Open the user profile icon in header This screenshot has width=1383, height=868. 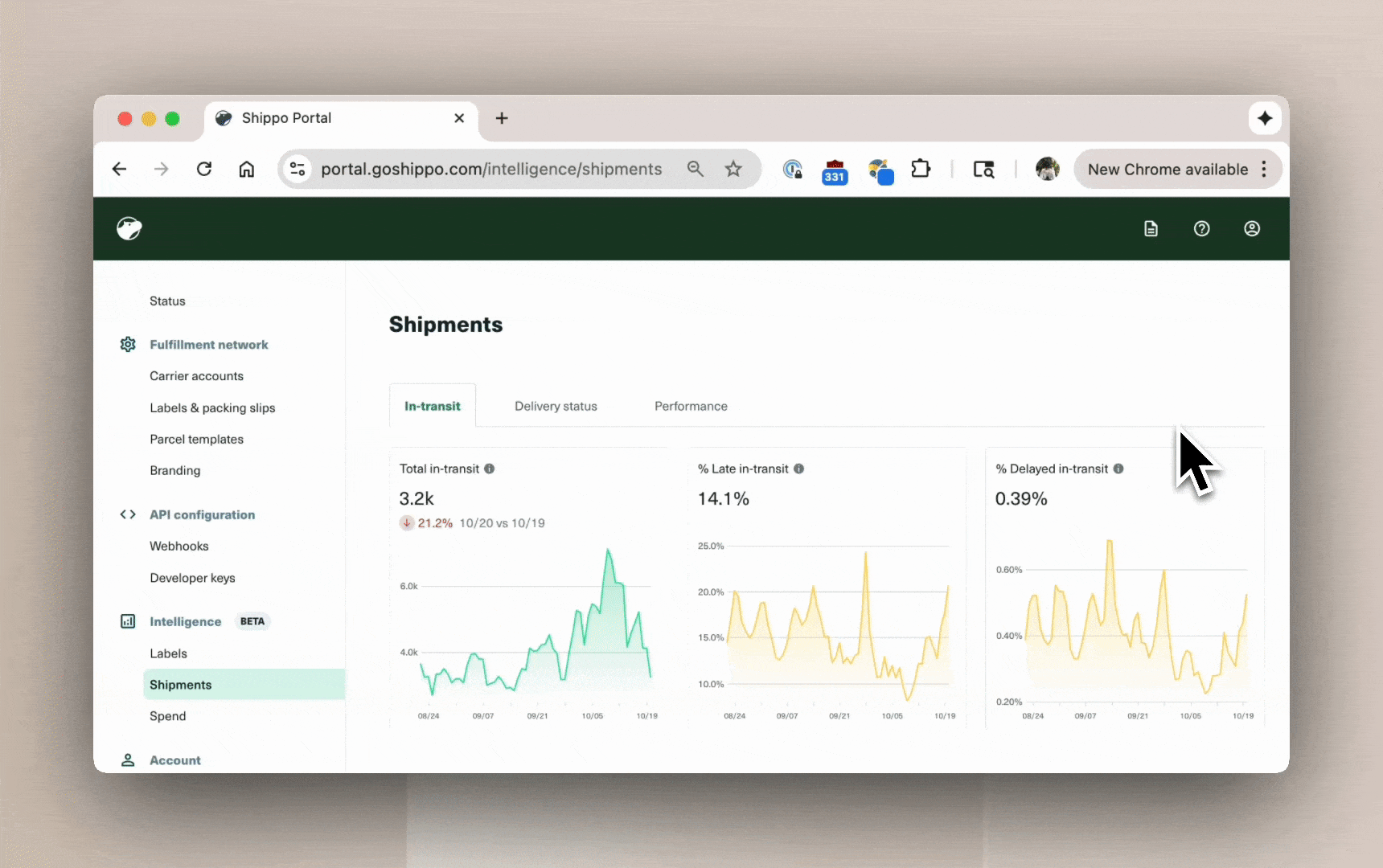[1252, 229]
